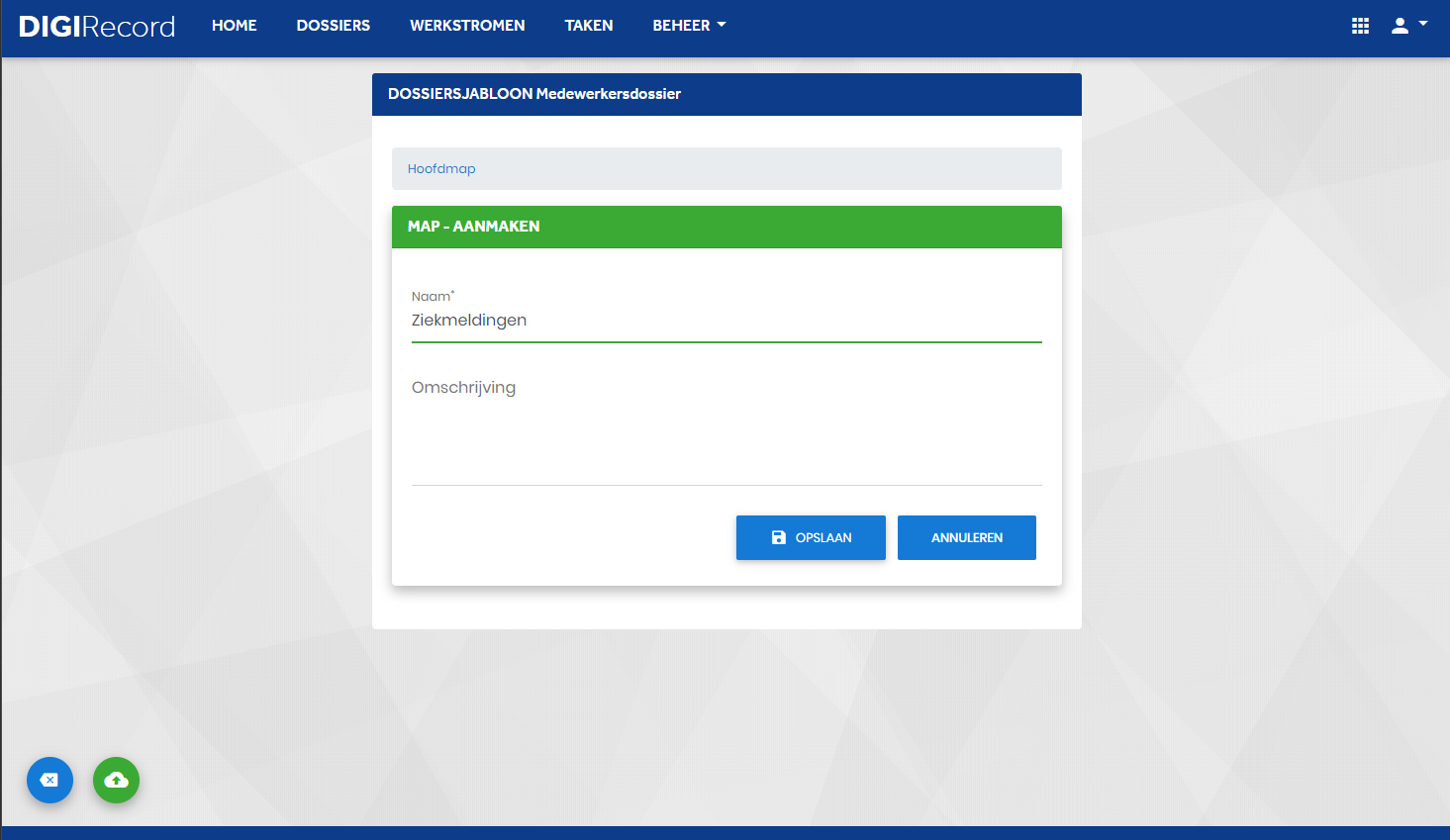Click the floppy disk save icon

click(x=779, y=537)
